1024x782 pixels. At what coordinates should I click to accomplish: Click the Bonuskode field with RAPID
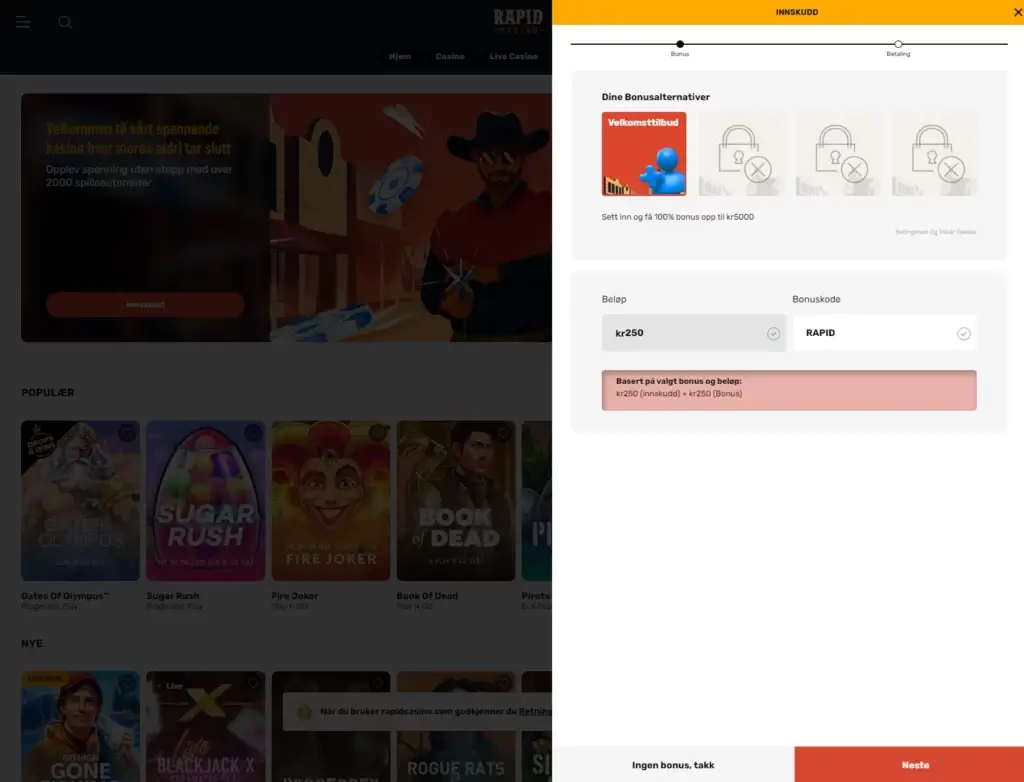click(884, 333)
